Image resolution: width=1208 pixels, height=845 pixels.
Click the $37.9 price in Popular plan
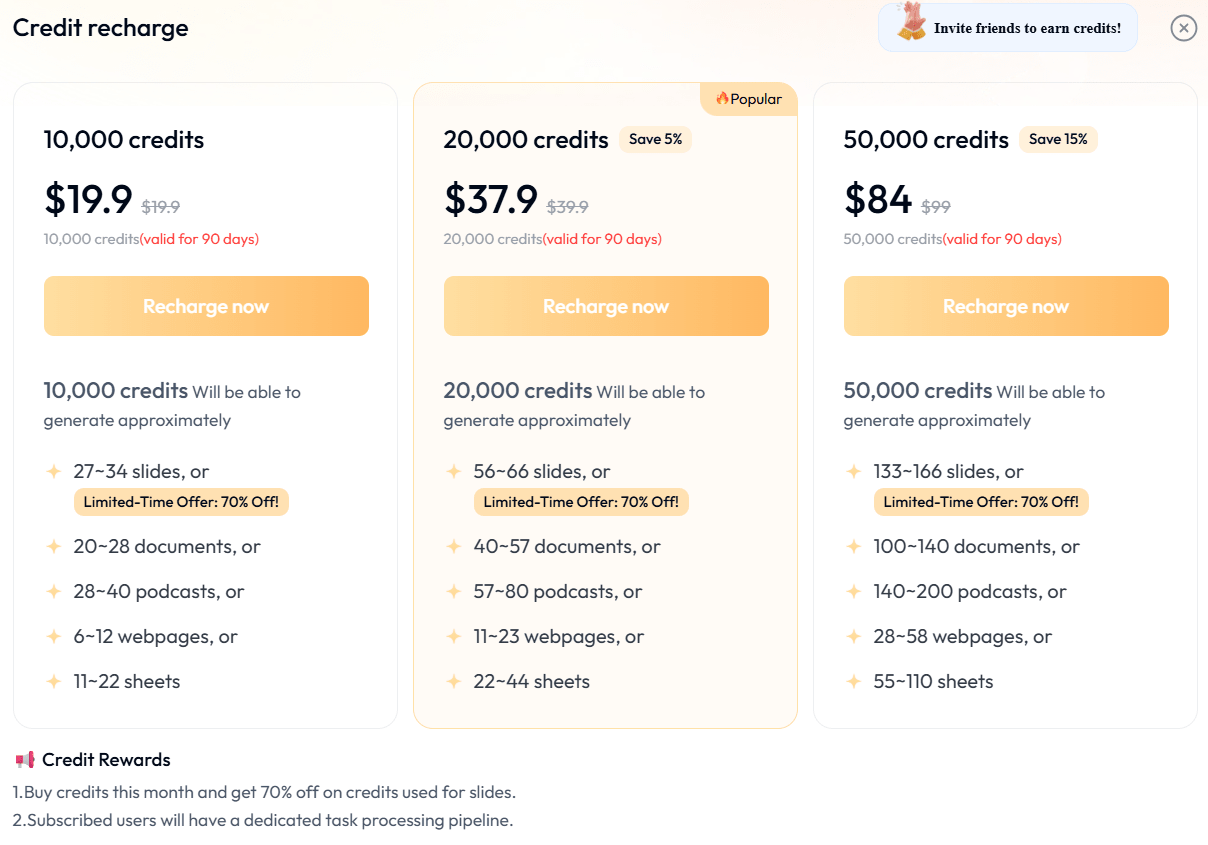pos(491,199)
